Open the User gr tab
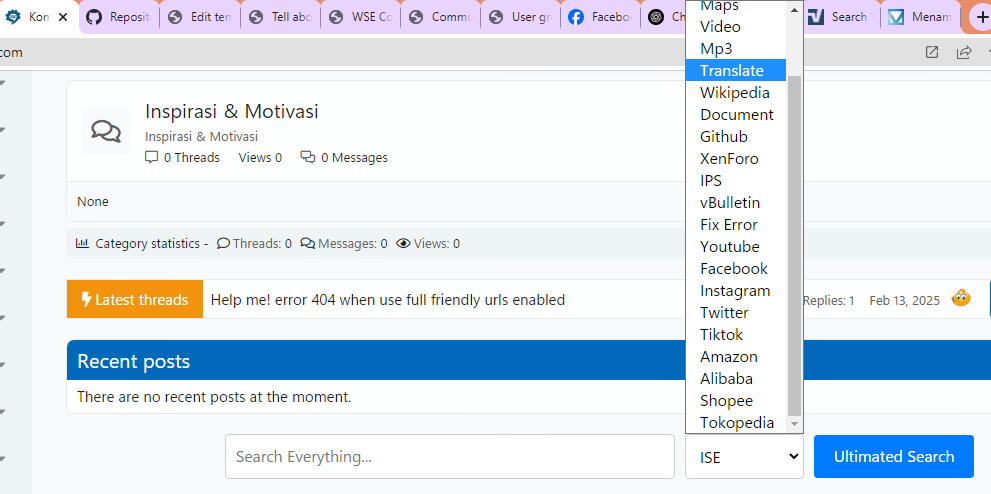Image resolution: width=991 pixels, height=494 pixels. click(521, 17)
